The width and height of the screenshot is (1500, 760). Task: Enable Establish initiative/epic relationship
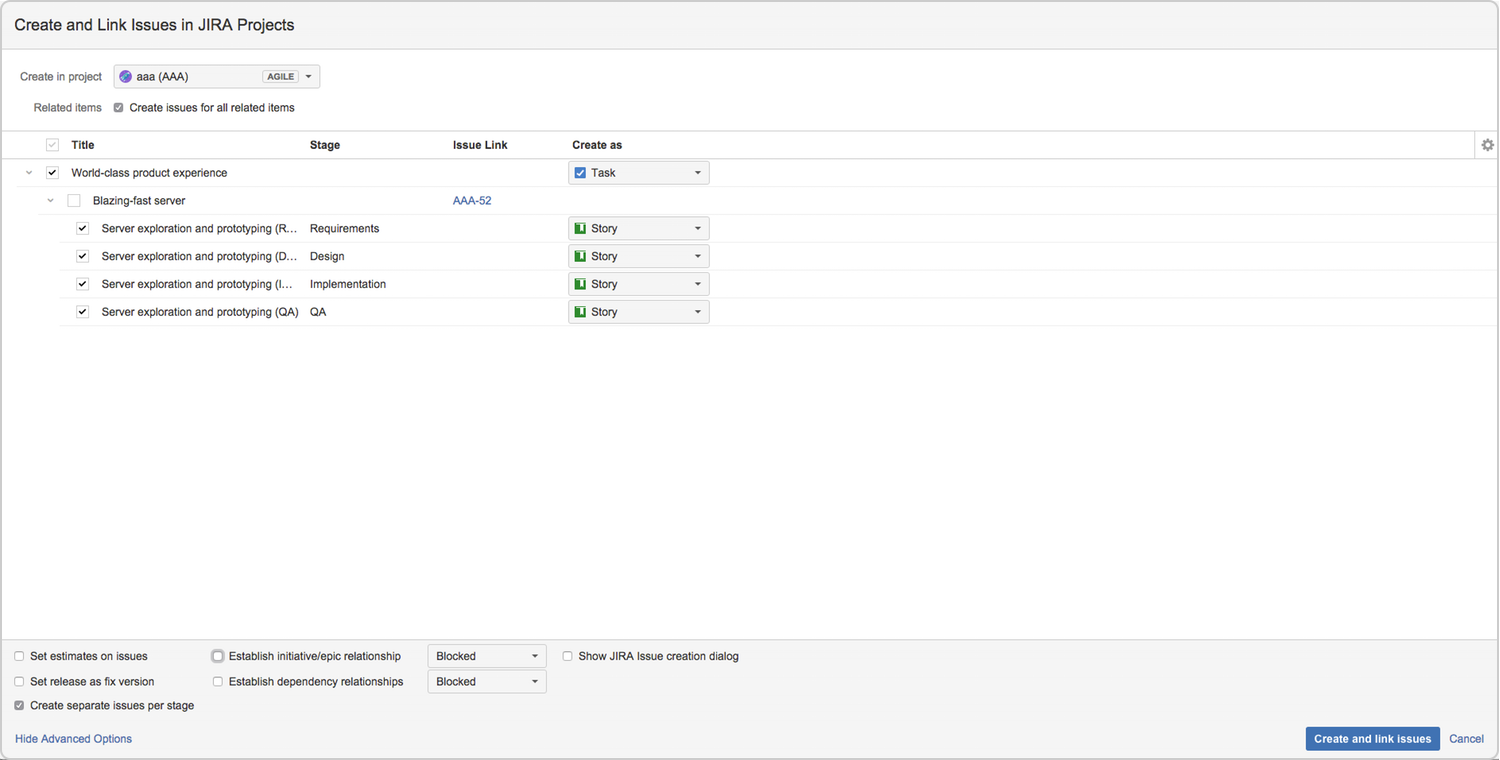coord(218,657)
